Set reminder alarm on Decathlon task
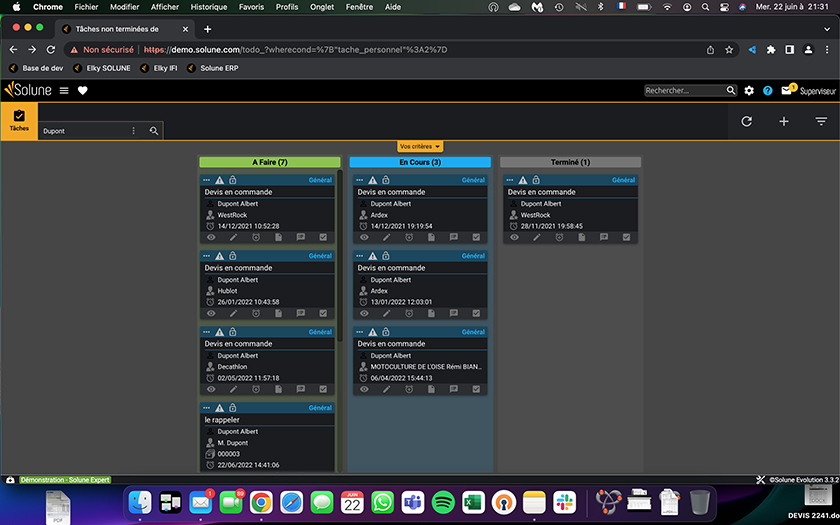This screenshot has width=840, height=525. click(256, 389)
